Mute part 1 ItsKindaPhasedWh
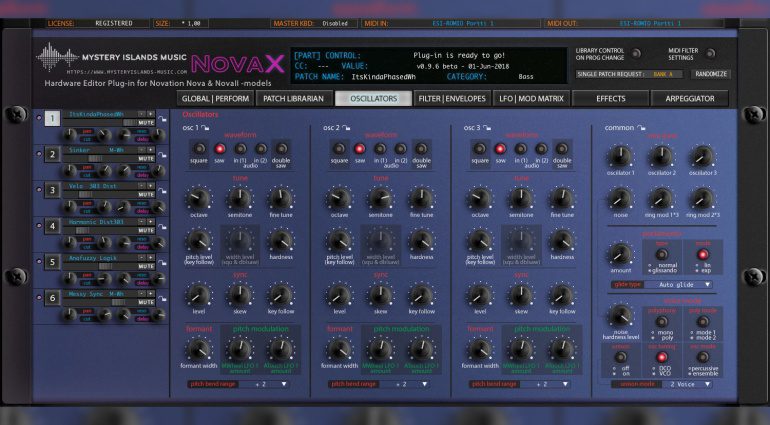 click(x=144, y=122)
